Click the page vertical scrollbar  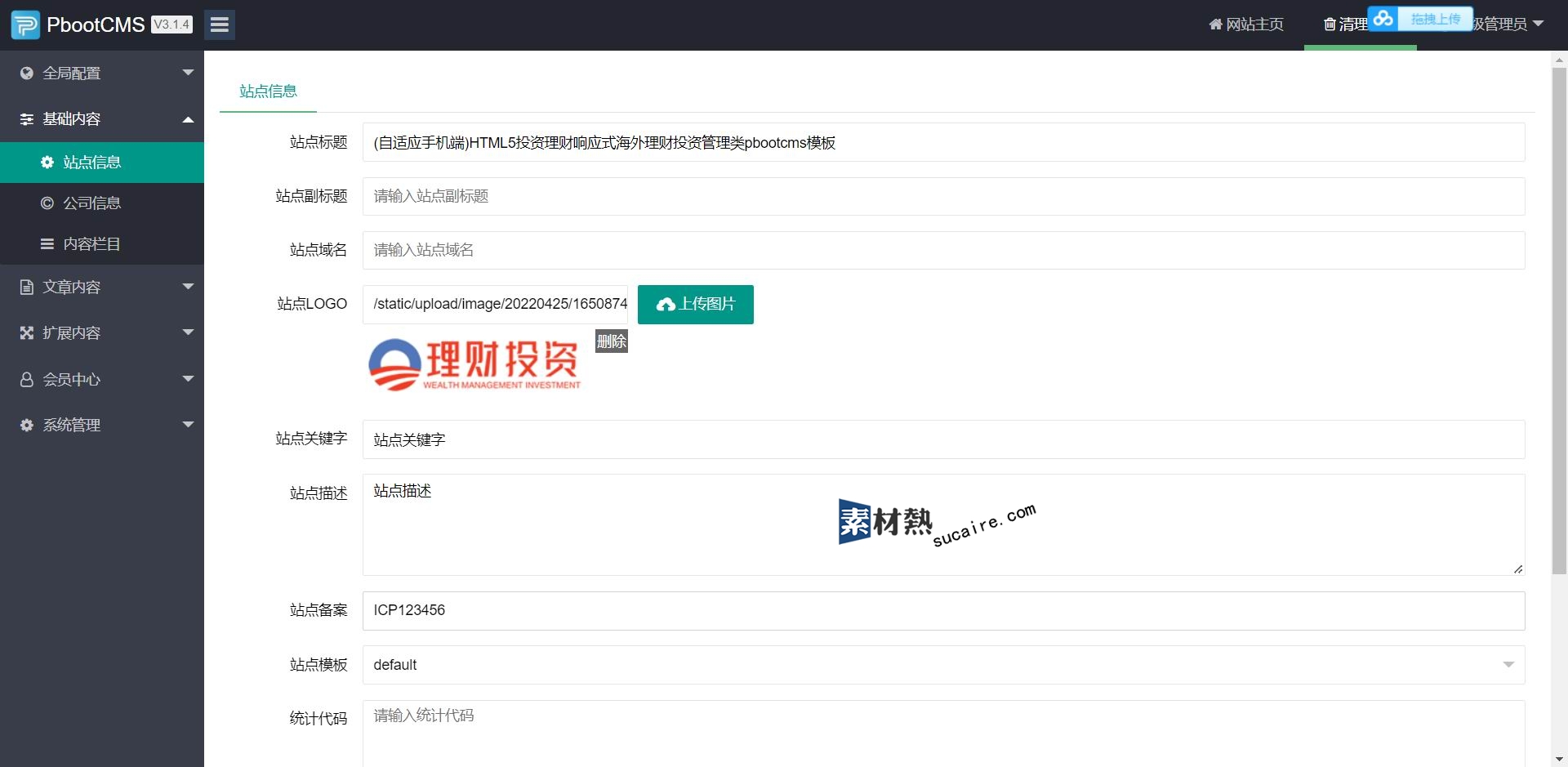pos(1559,320)
